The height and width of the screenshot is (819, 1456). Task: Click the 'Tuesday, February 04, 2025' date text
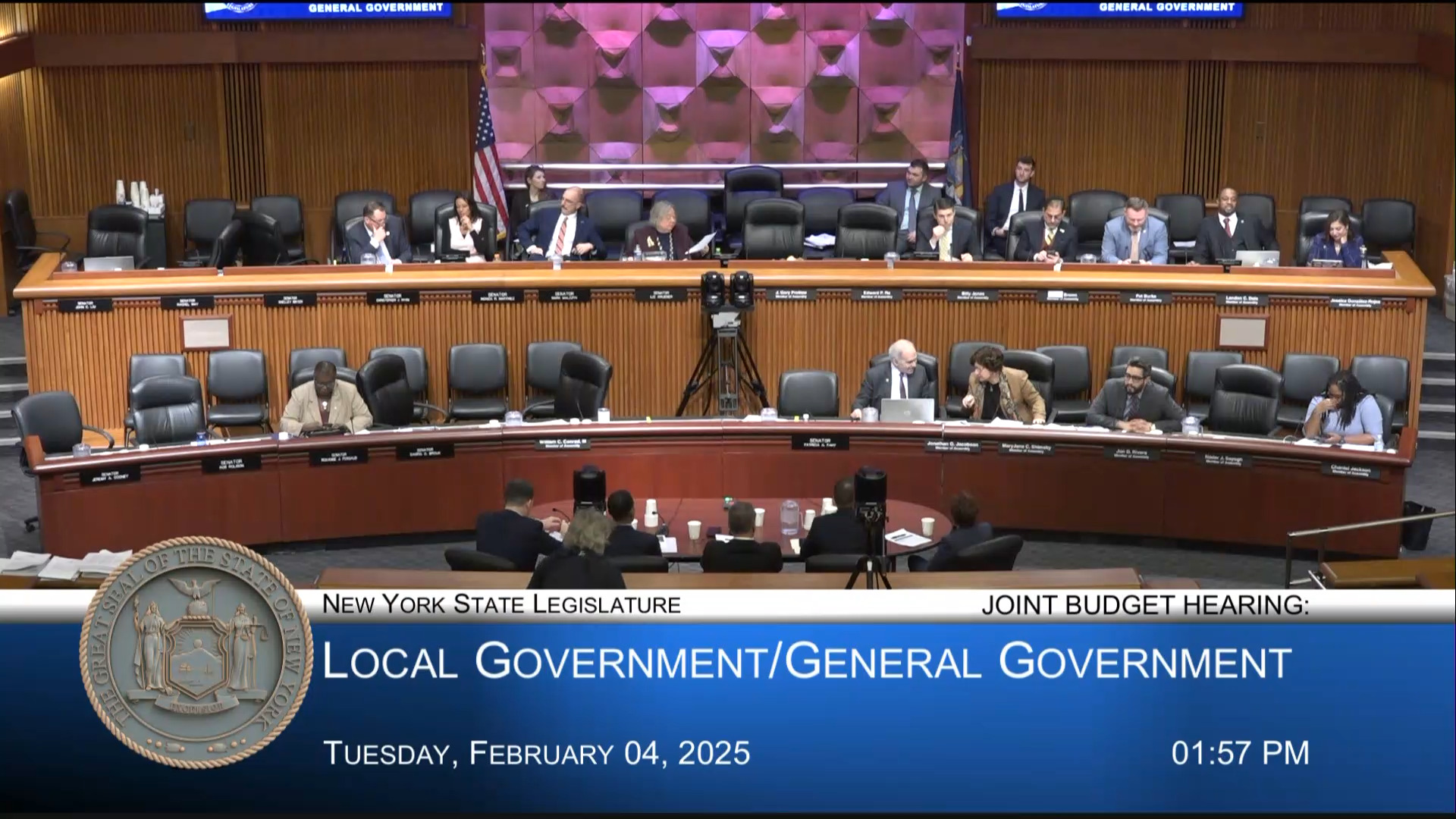tap(537, 753)
